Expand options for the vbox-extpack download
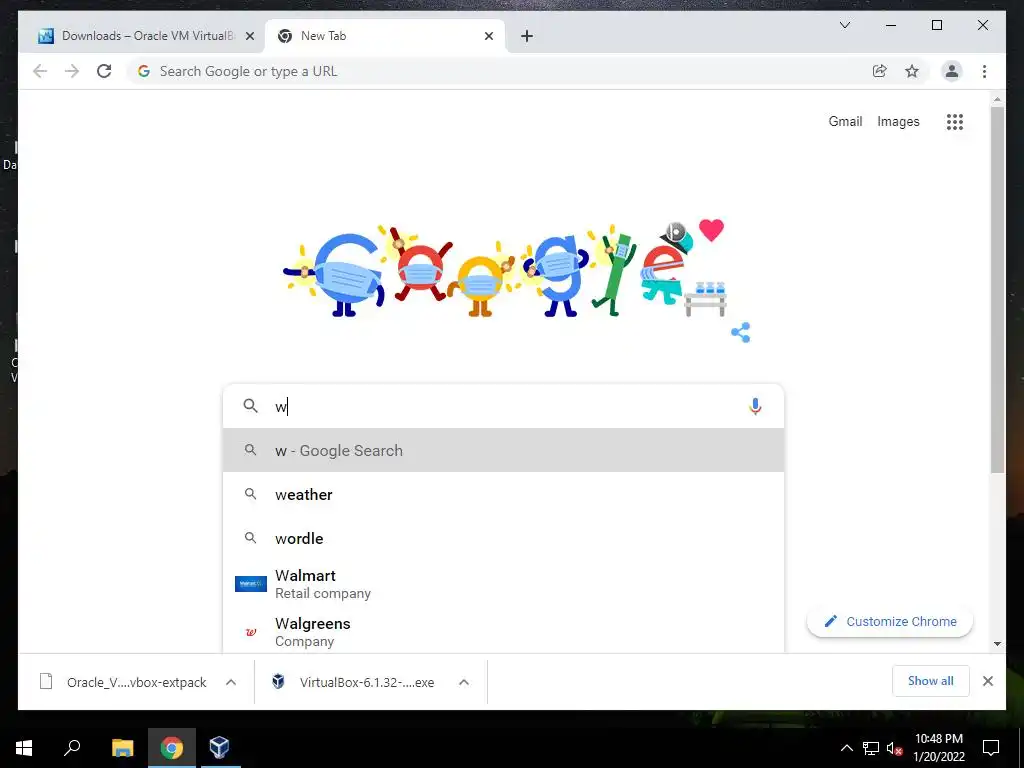Image resolution: width=1024 pixels, height=768 pixels. [231, 682]
